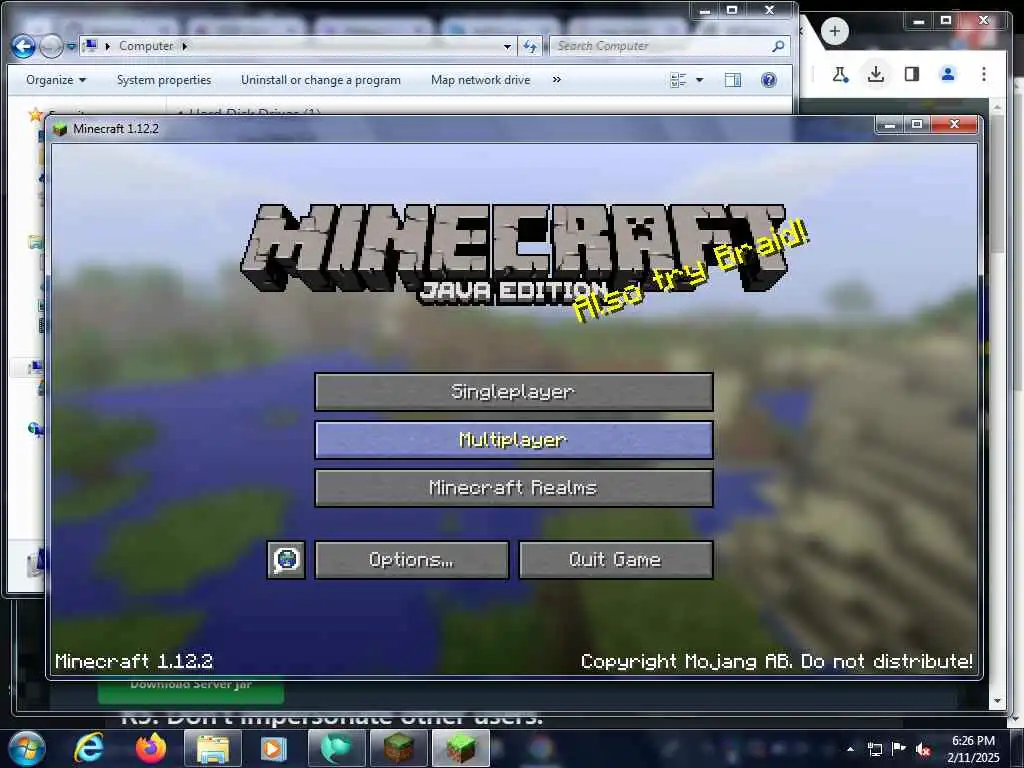This screenshot has width=1024, height=768.
Task: Click the Singleplayer button
Action: tap(513, 392)
